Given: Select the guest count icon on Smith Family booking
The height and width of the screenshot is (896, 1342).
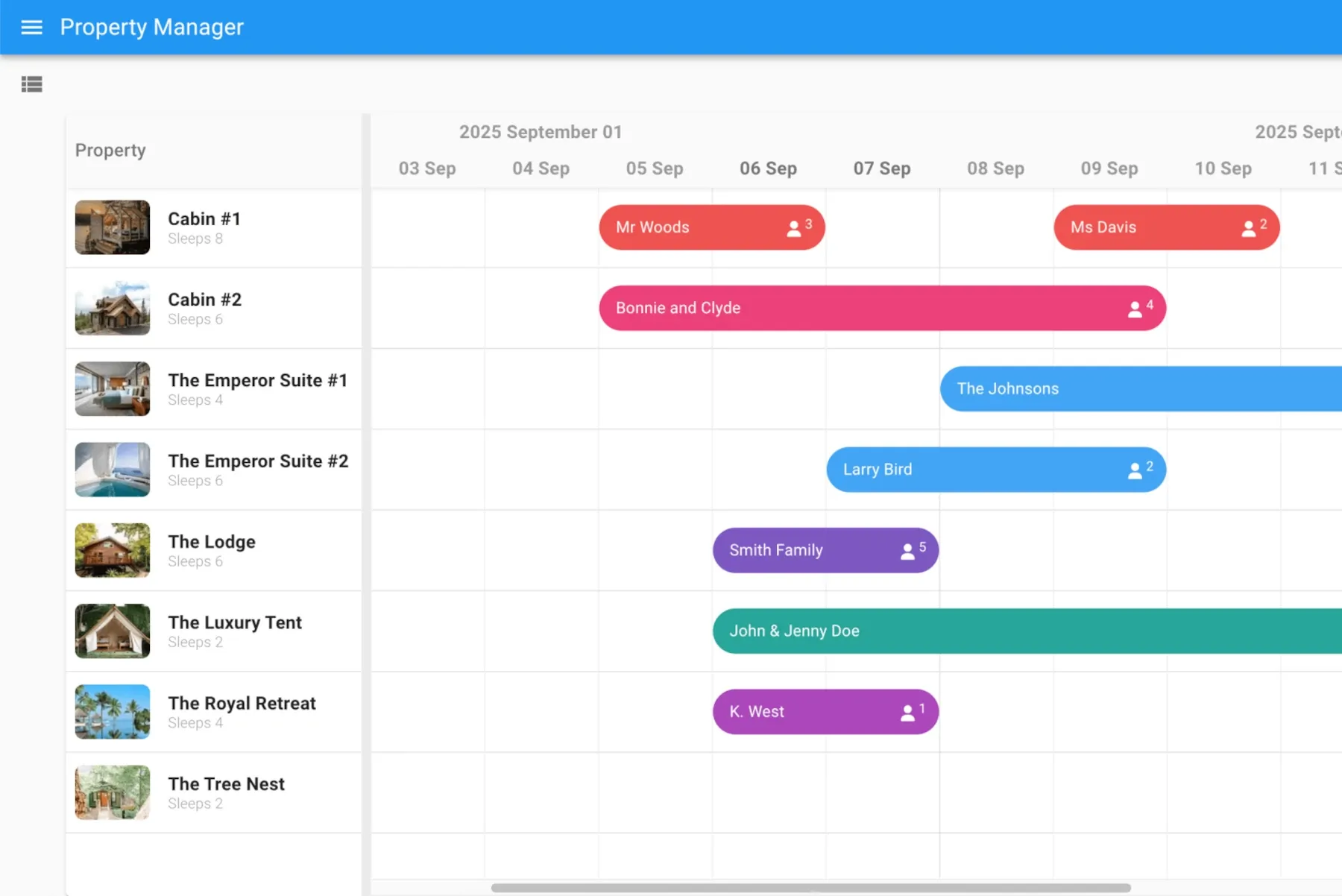Looking at the screenshot, I should coord(909,550).
